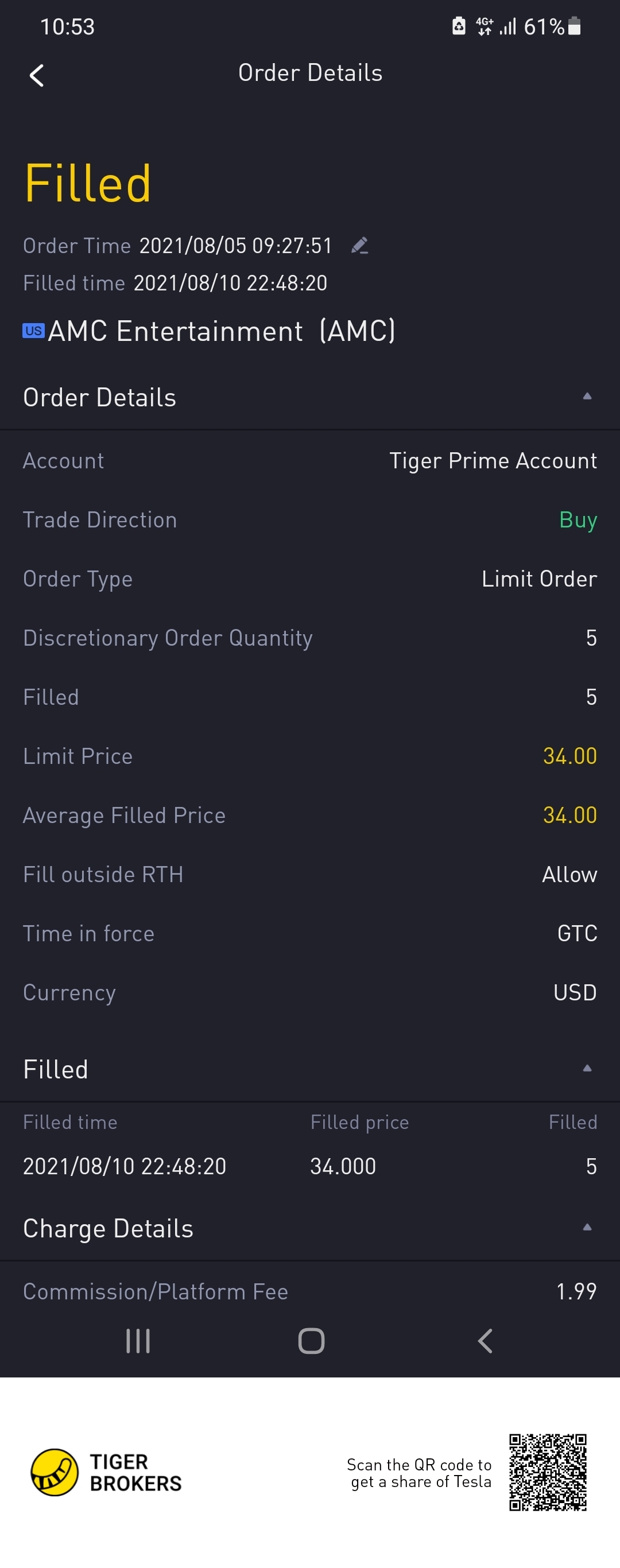Select the 2021/08/10 22:48:20 fill record
This screenshot has width=620, height=1568.
[x=310, y=1166]
